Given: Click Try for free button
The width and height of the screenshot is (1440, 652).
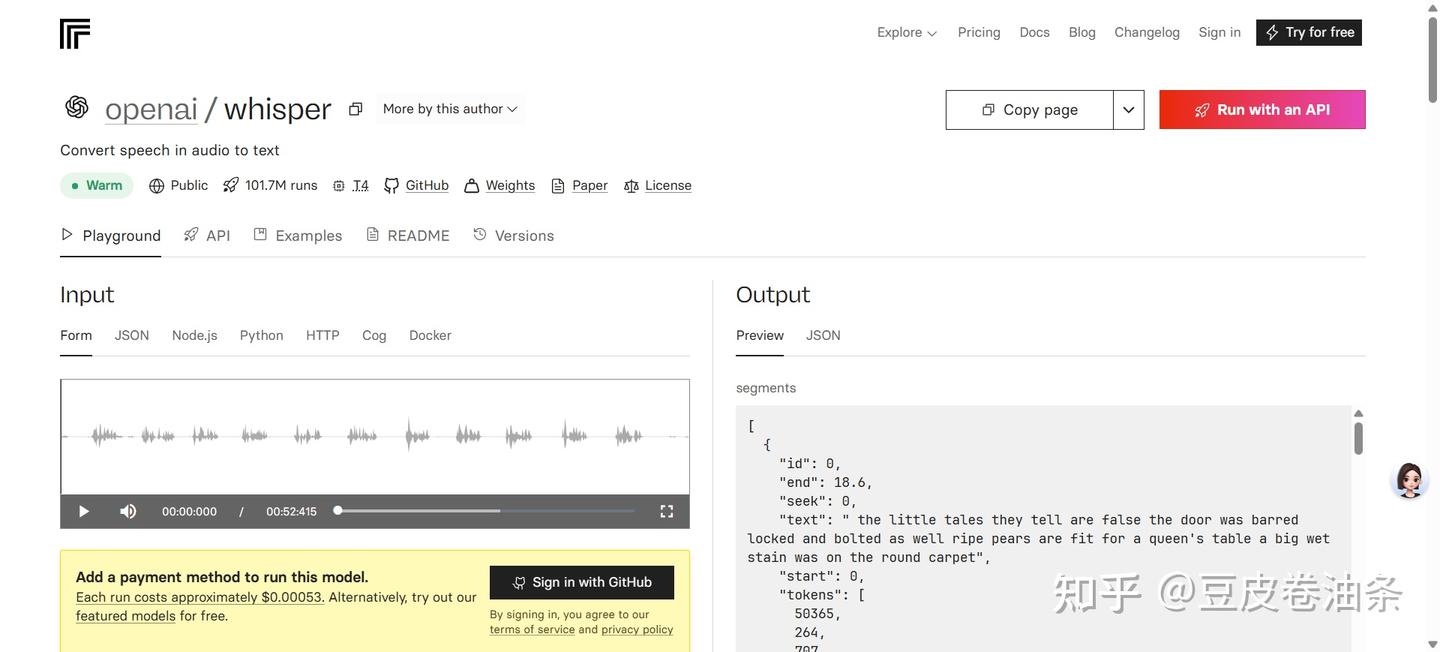Looking at the screenshot, I should point(1309,32).
